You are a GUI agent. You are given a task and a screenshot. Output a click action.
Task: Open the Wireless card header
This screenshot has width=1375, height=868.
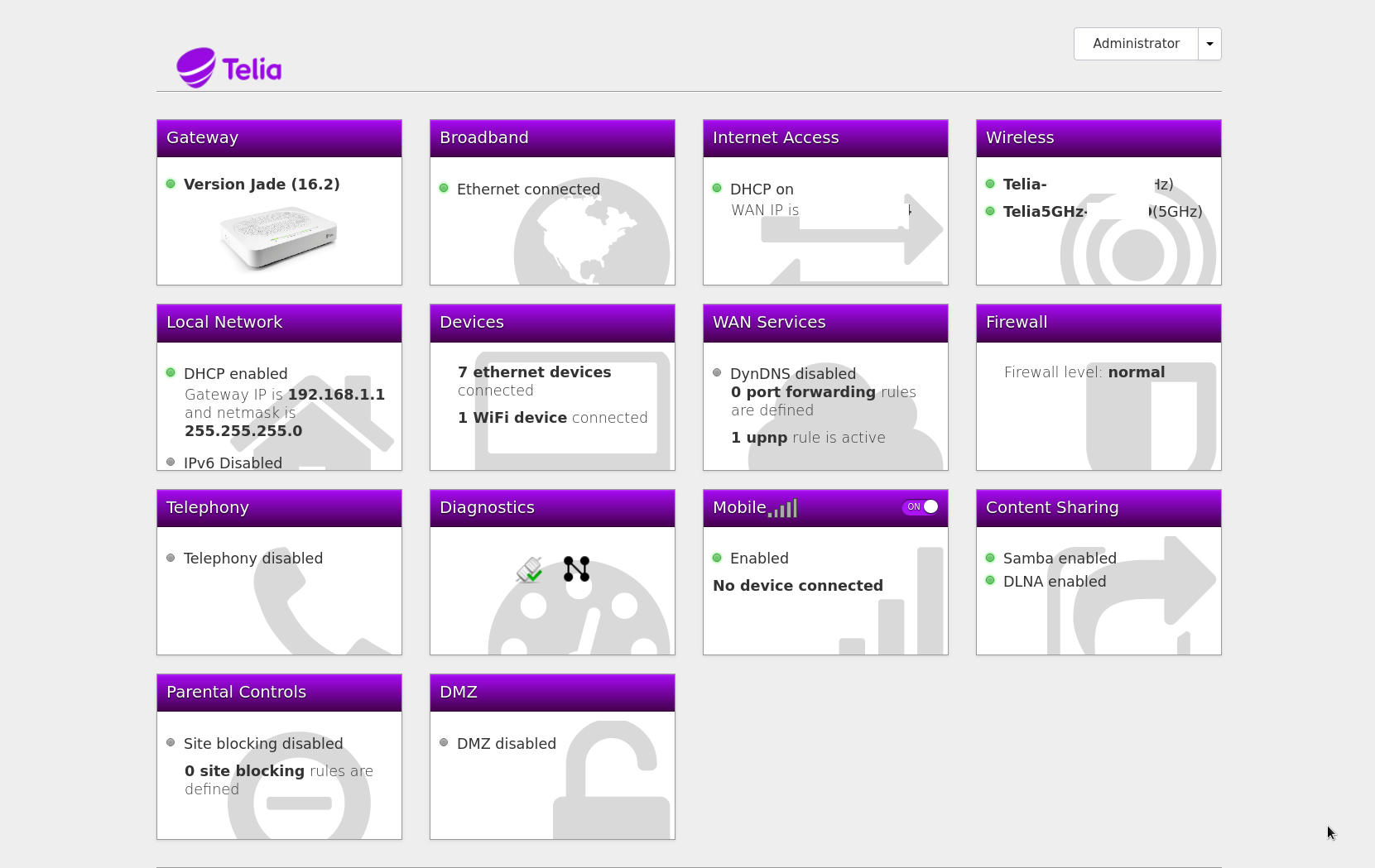(1099, 138)
